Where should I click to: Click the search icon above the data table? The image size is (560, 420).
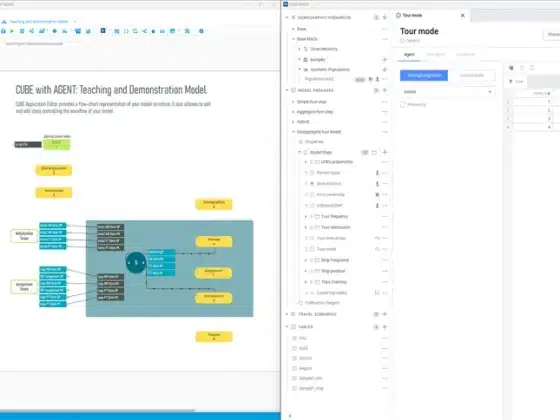point(511,68)
